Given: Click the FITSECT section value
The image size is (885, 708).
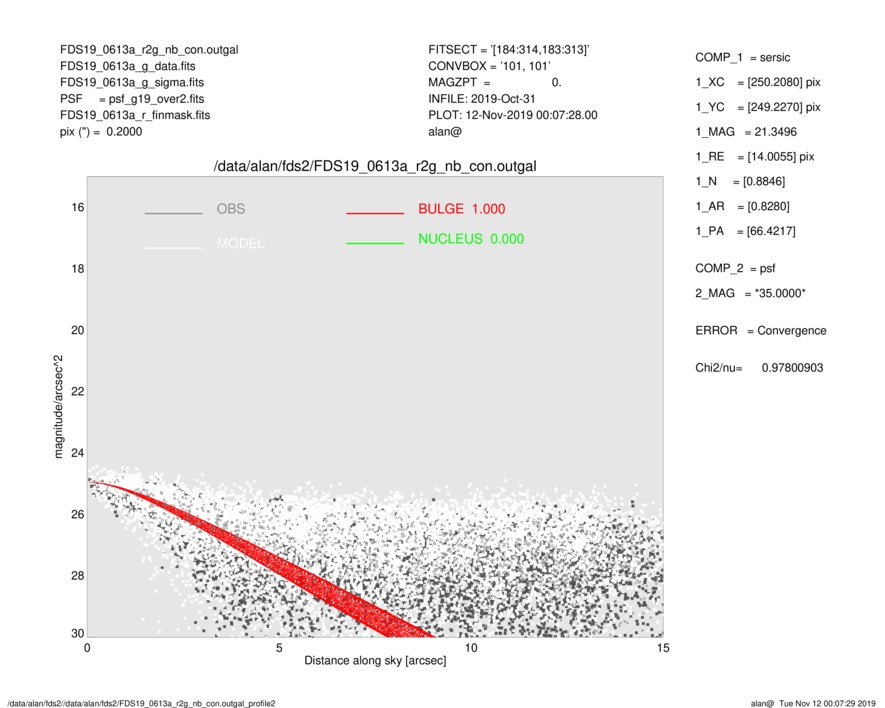Looking at the screenshot, I should point(509,50).
